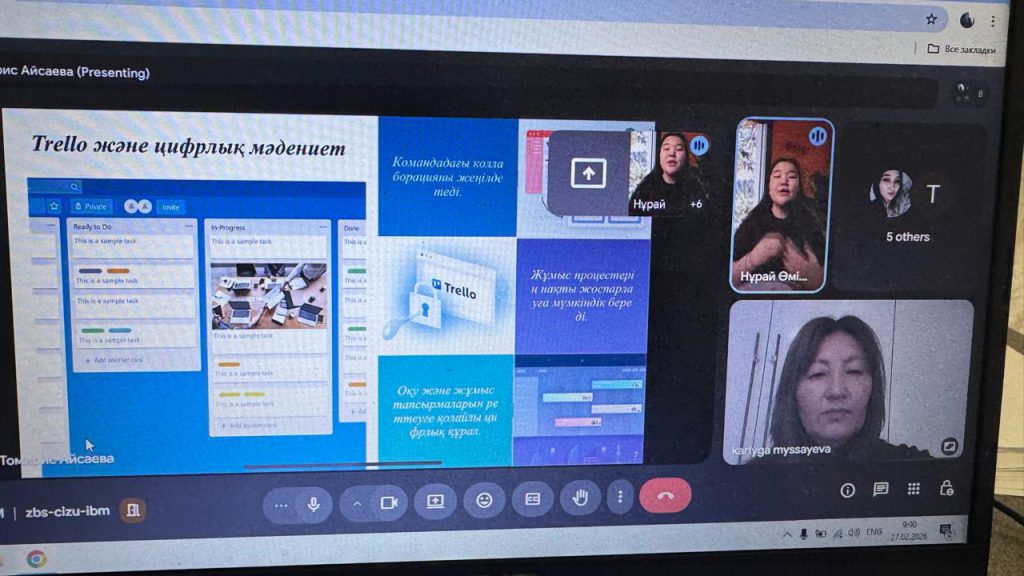The image size is (1024, 576).
Task: Open meeting details info icon
Action: tap(847, 489)
